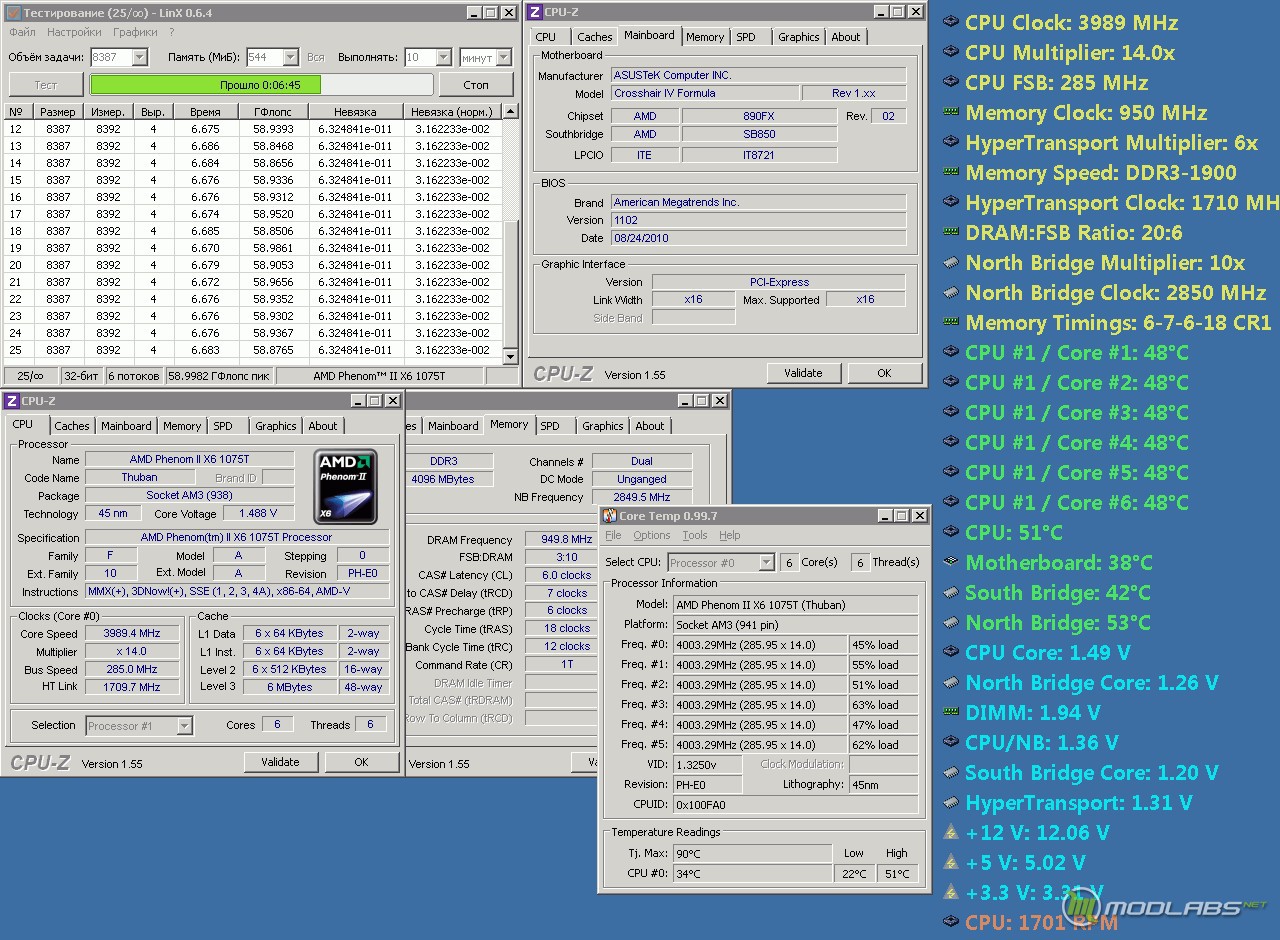Screen dimensions: 1280x940
Task: Open the minutes unit dropdown in LinX
Action: pyautogui.click(x=503, y=58)
